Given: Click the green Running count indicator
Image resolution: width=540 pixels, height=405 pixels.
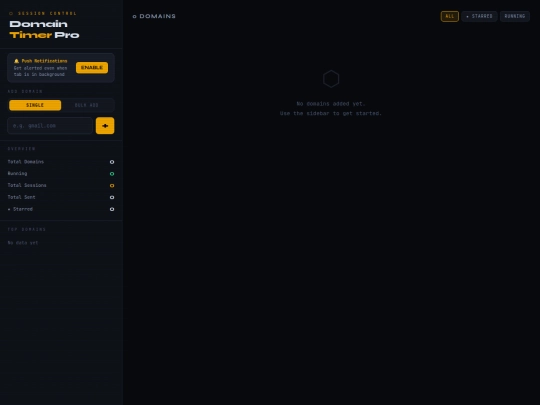Looking at the screenshot, I should pos(112,174).
